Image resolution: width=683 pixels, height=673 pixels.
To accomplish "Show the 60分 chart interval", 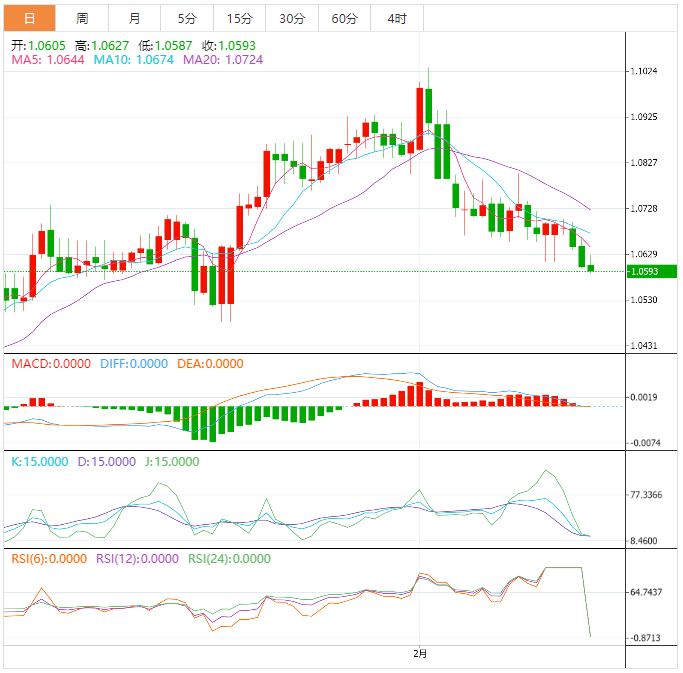I will [x=344, y=18].
